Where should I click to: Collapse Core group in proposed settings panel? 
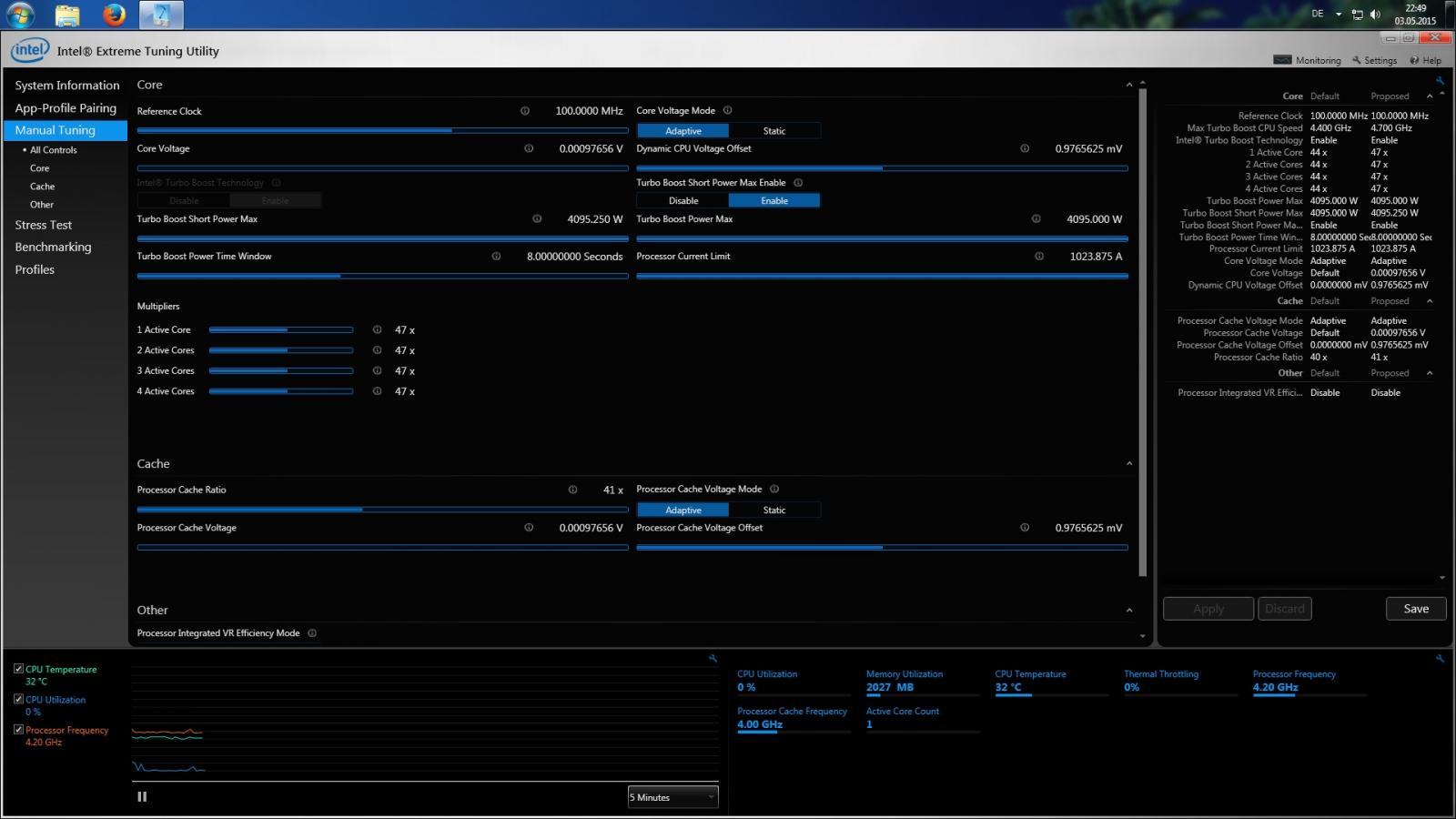click(1430, 96)
